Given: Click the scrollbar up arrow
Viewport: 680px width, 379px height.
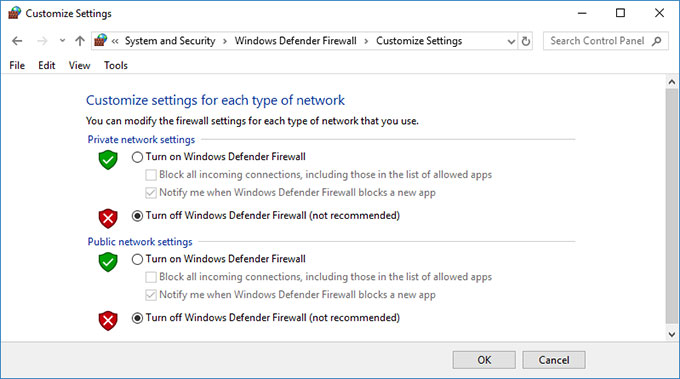Looking at the screenshot, I should point(672,82).
